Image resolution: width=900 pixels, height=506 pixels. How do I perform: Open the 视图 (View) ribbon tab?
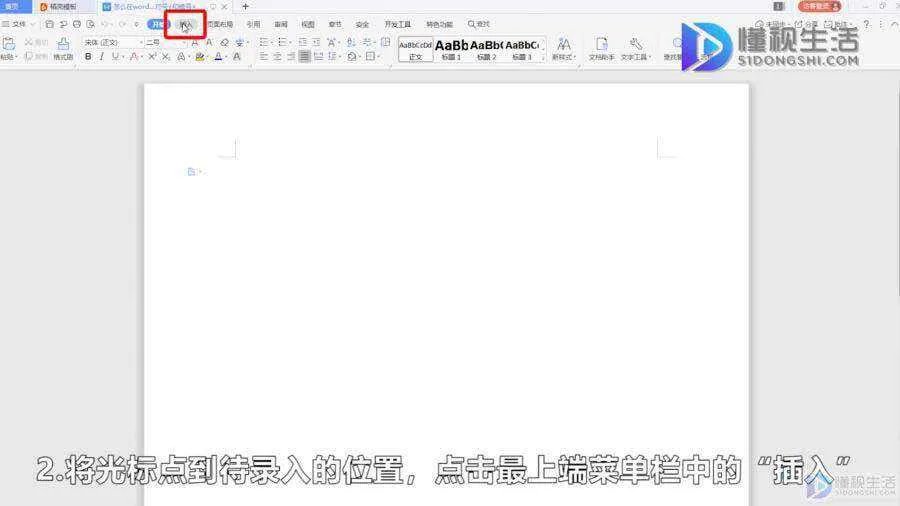tap(308, 24)
